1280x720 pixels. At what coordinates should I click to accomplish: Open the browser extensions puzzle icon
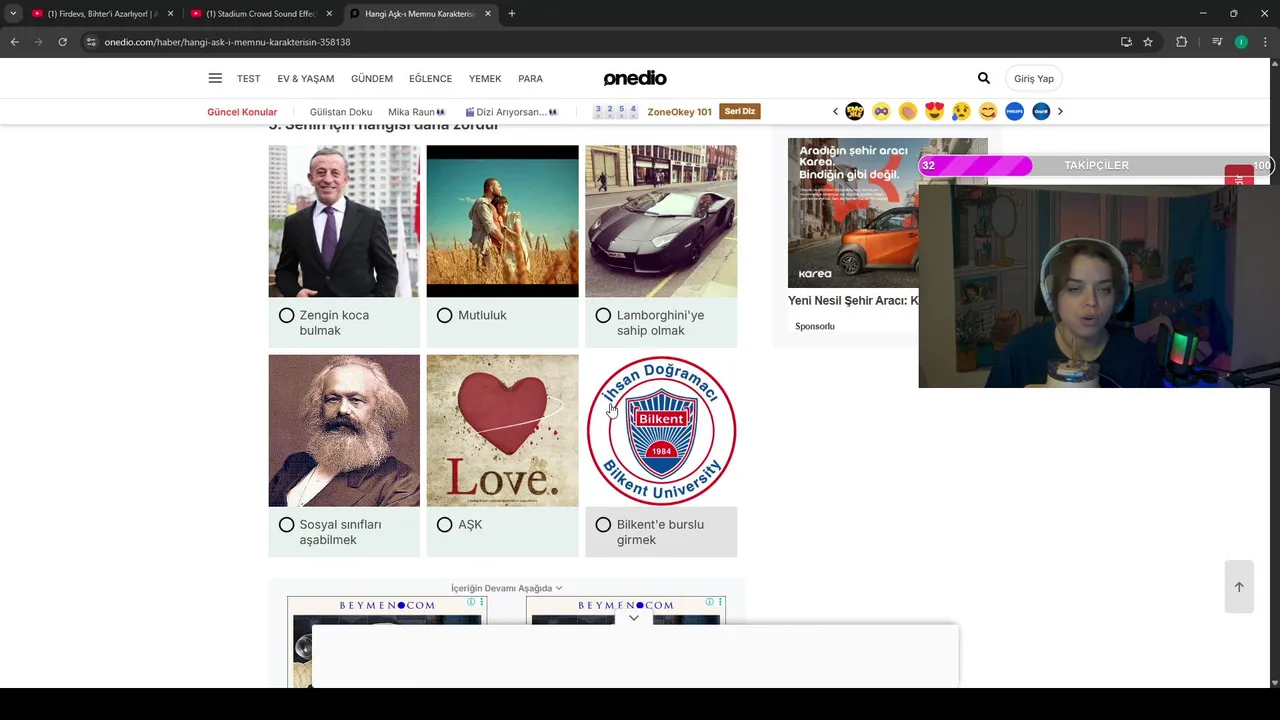click(x=1181, y=42)
